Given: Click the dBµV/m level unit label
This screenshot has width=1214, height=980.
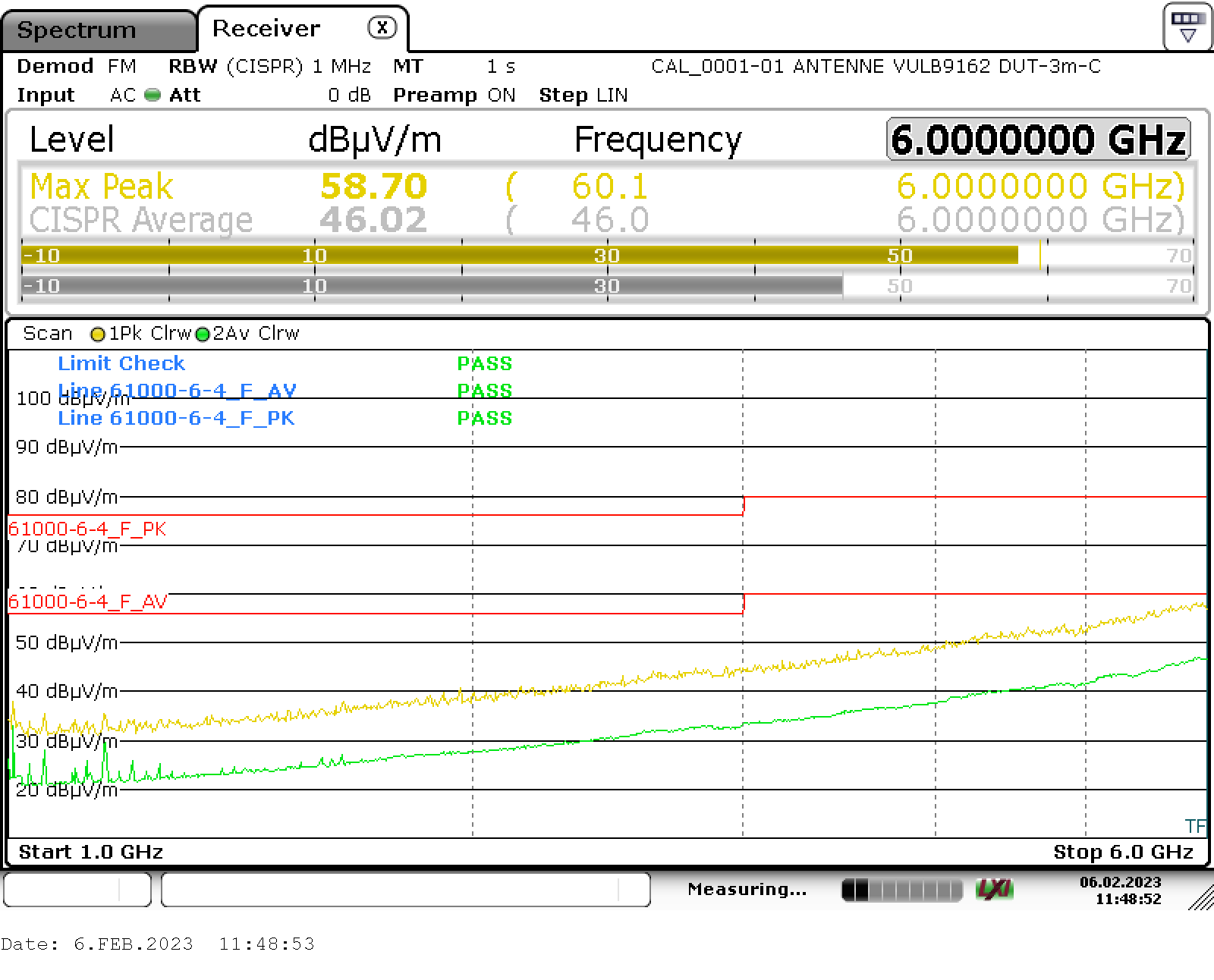Looking at the screenshot, I should (375, 140).
